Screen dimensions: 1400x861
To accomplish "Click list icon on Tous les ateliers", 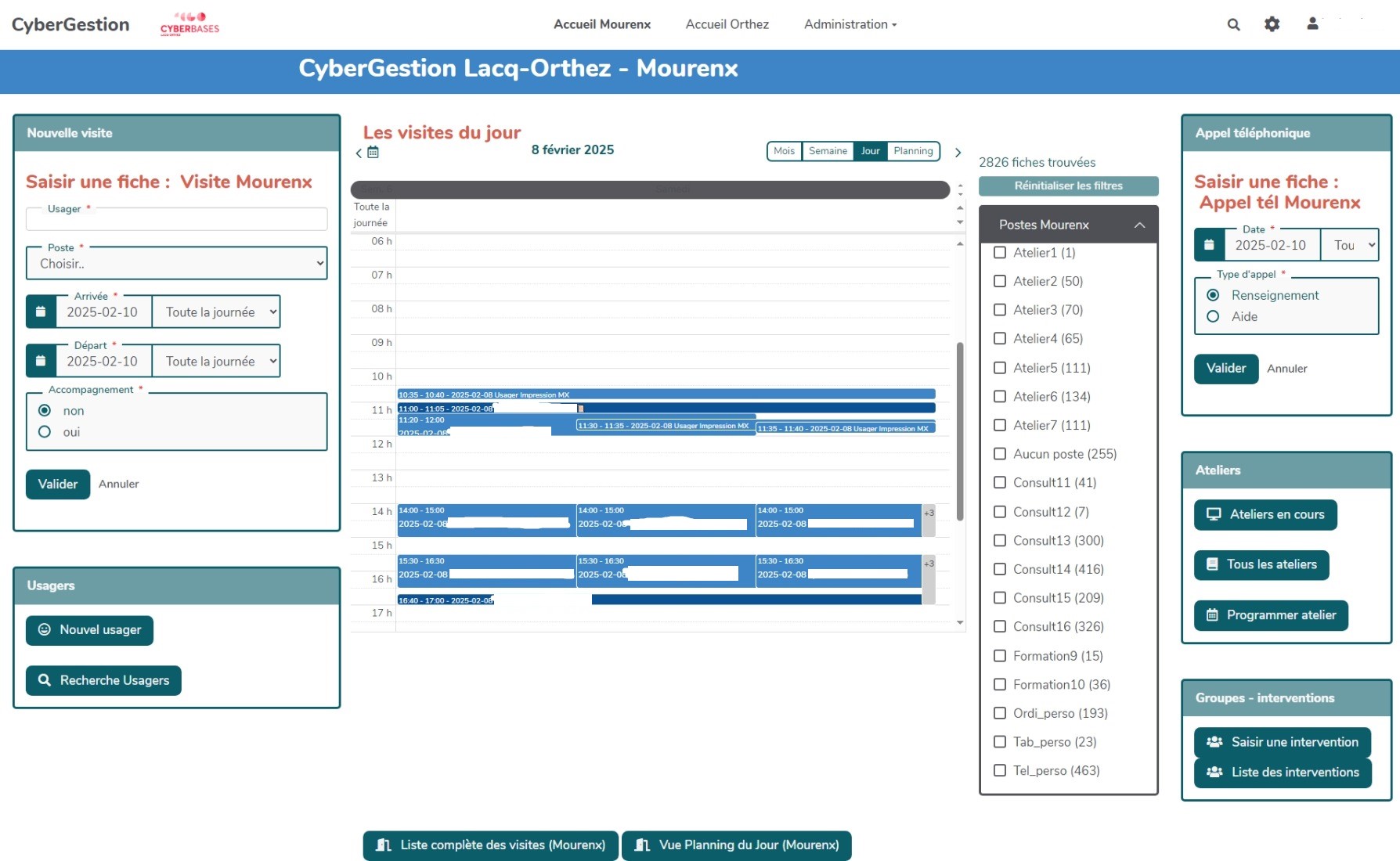I will click(x=1212, y=564).
